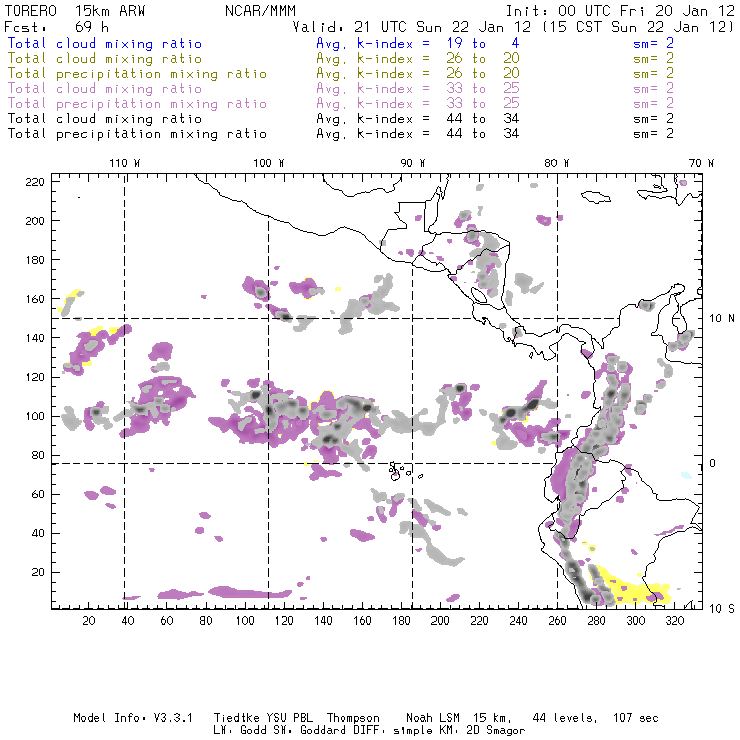Click the '20' tick label on the x-axis
The width and height of the screenshot is (740, 740).
[x=89, y=620]
